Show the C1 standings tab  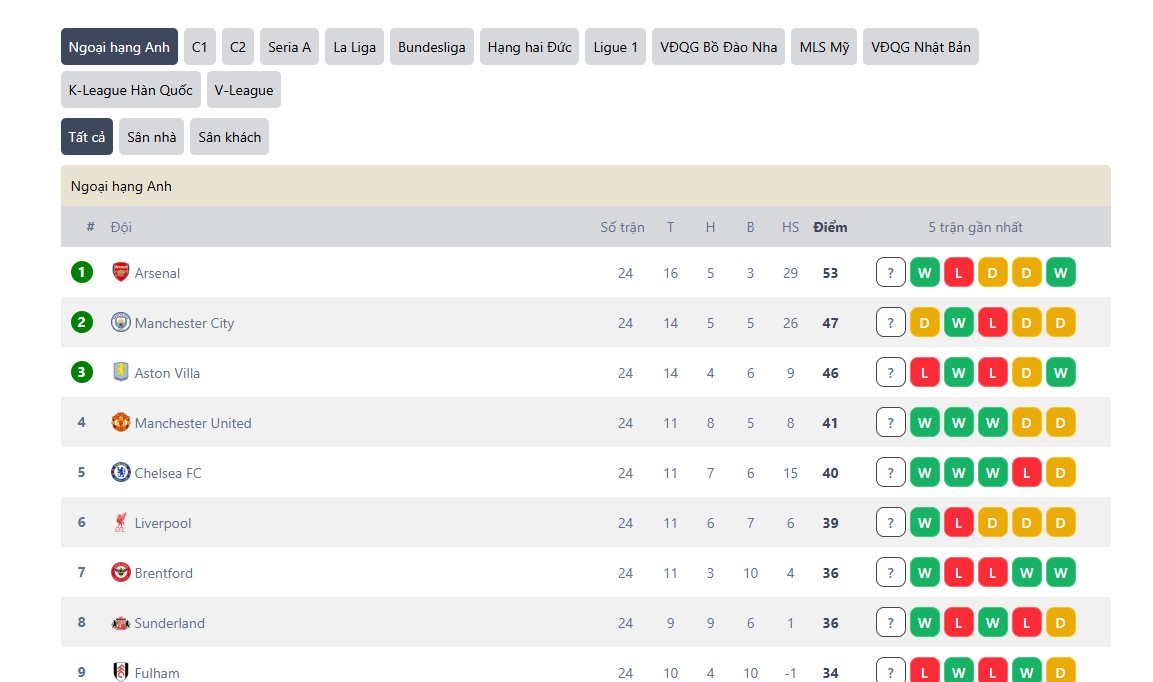click(200, 47)
